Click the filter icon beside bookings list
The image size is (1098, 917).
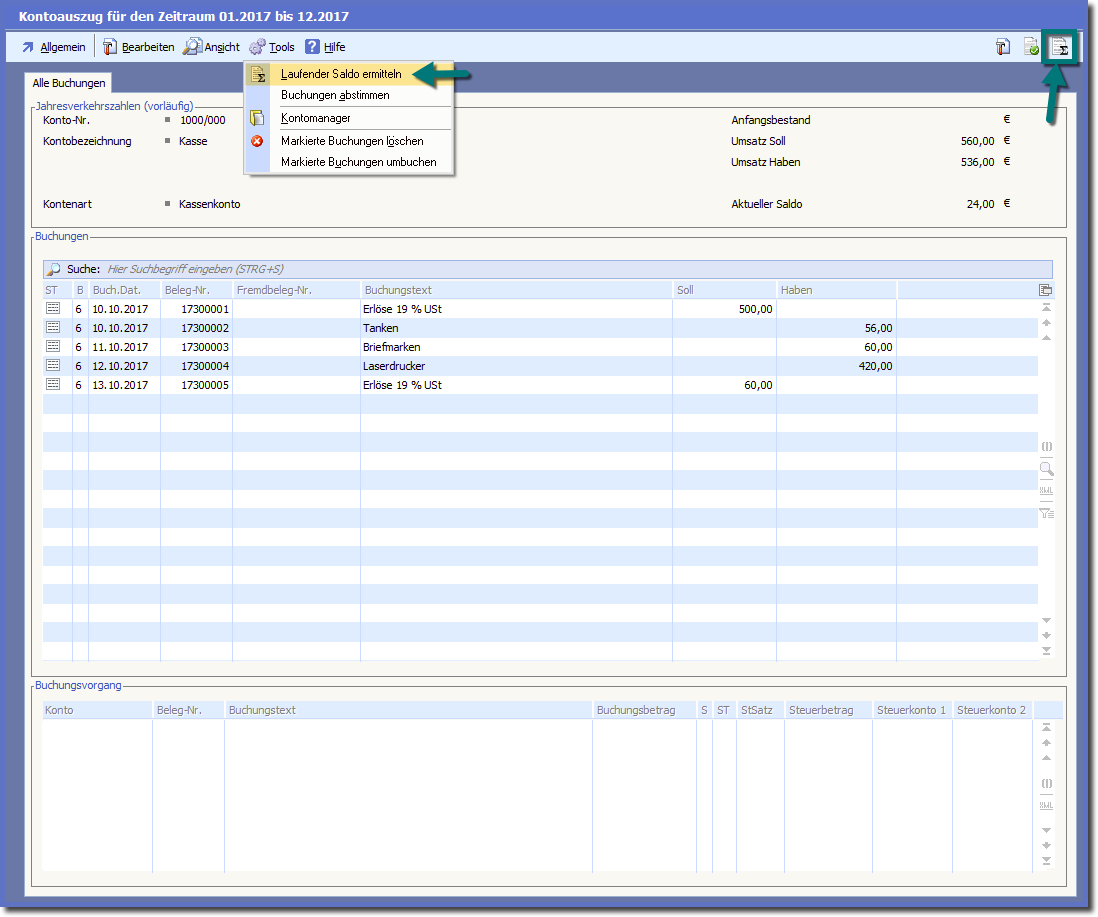click(x=1046, y=514)
